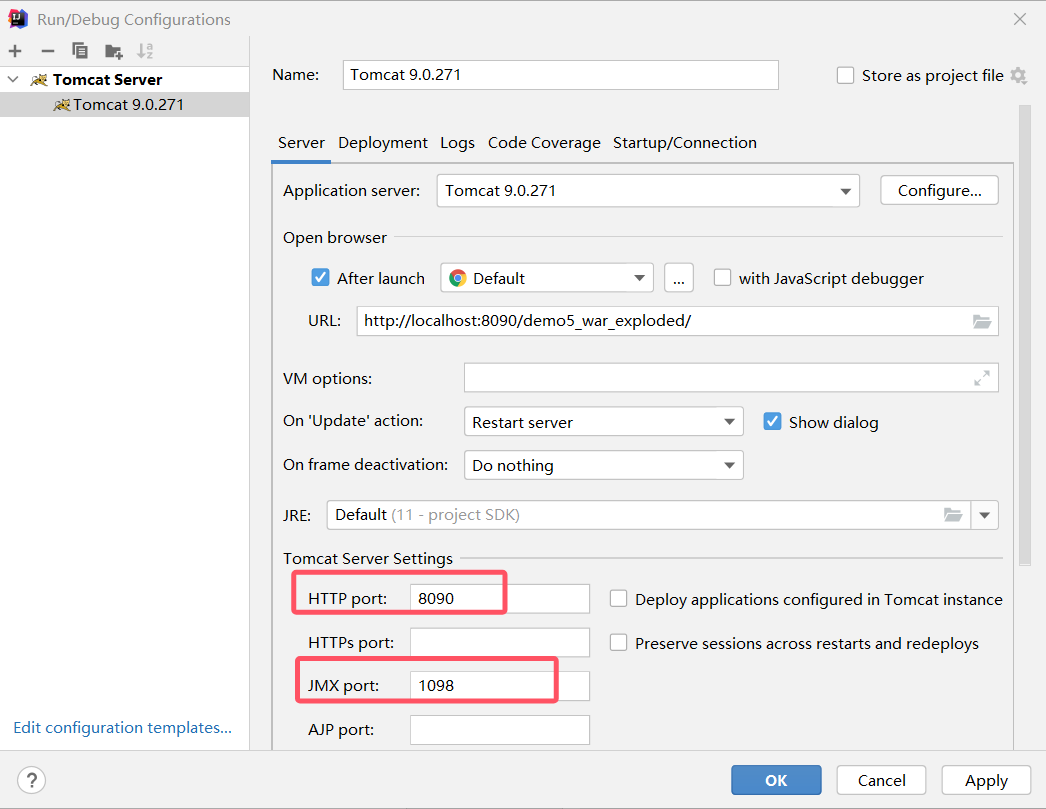Click the HTTP port field

coord(500,598)
